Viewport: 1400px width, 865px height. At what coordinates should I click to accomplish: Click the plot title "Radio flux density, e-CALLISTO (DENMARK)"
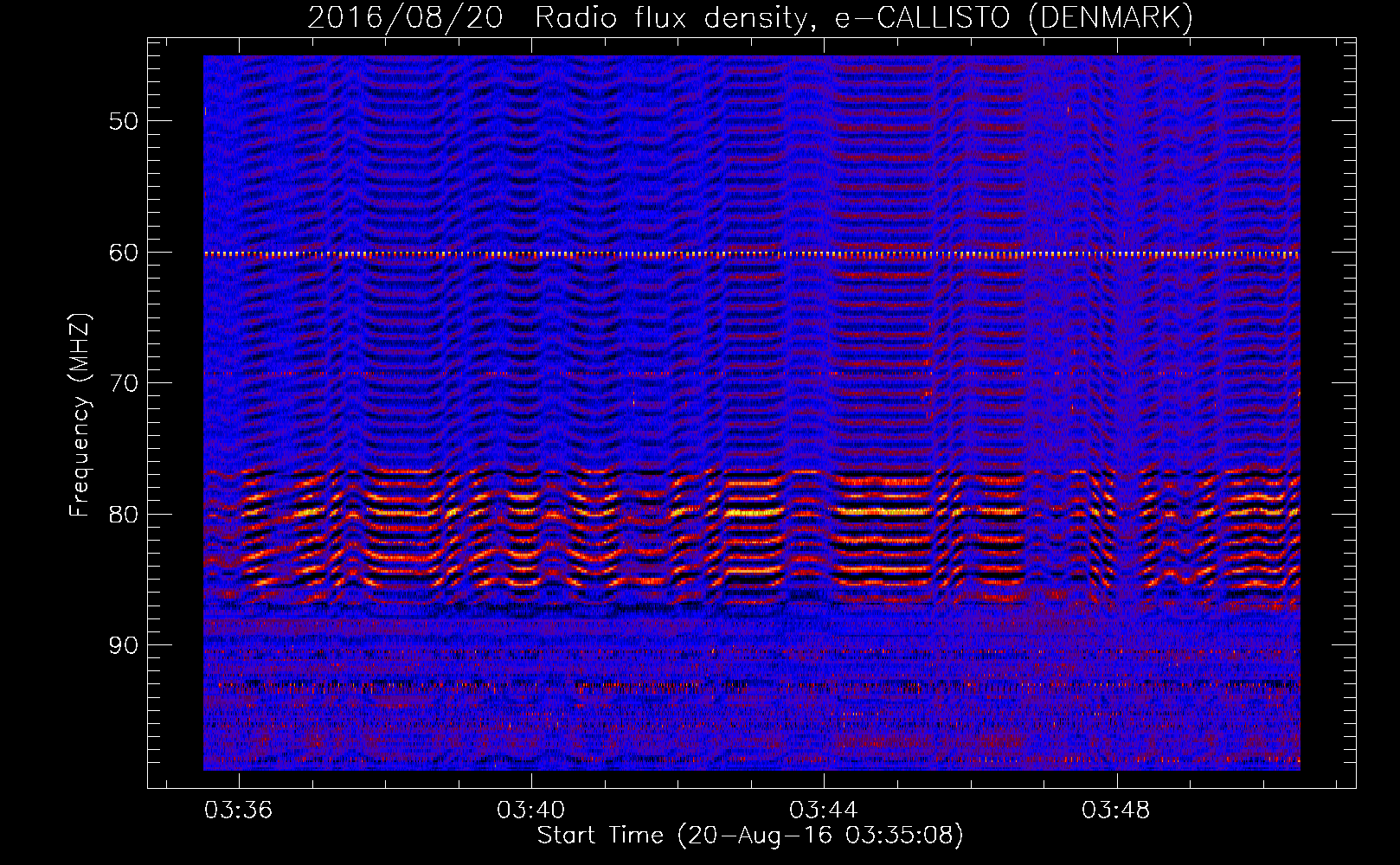pyautogui.click(x=864, y=18)
